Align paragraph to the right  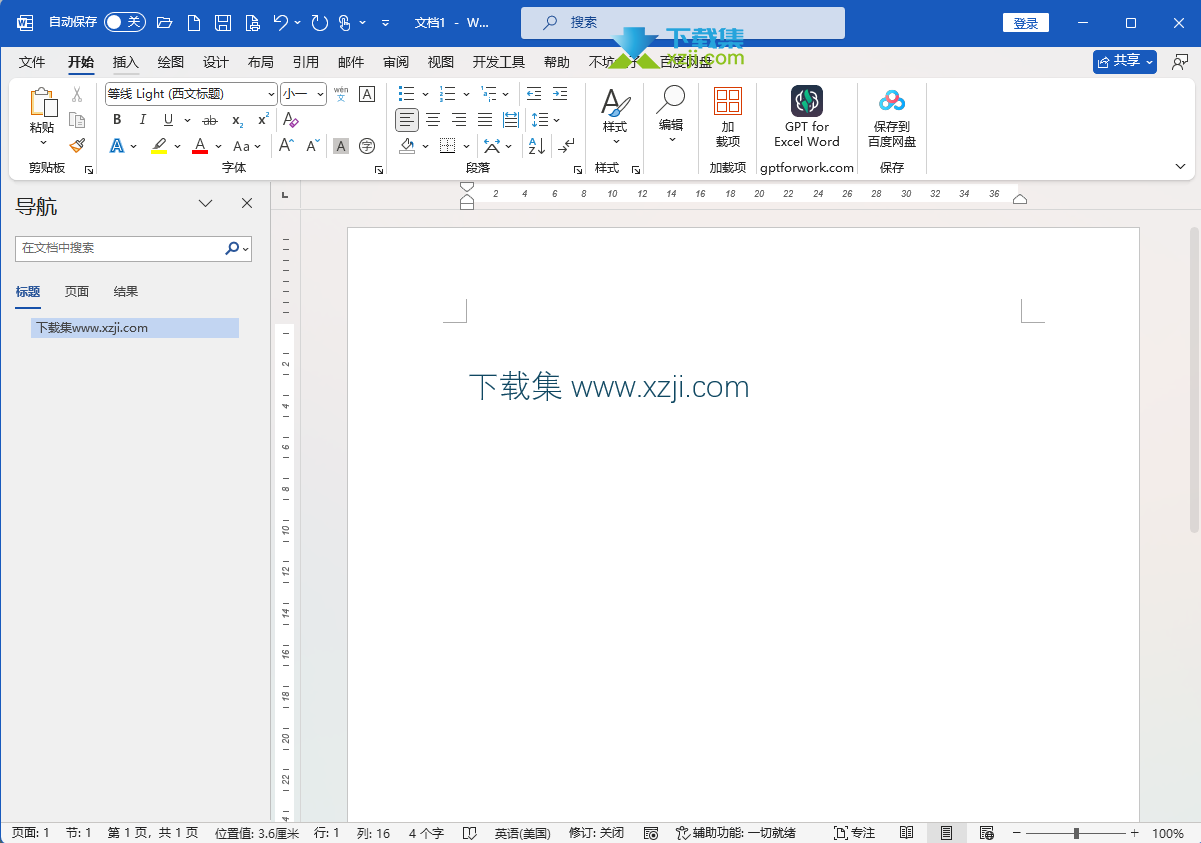click(459, 120)
